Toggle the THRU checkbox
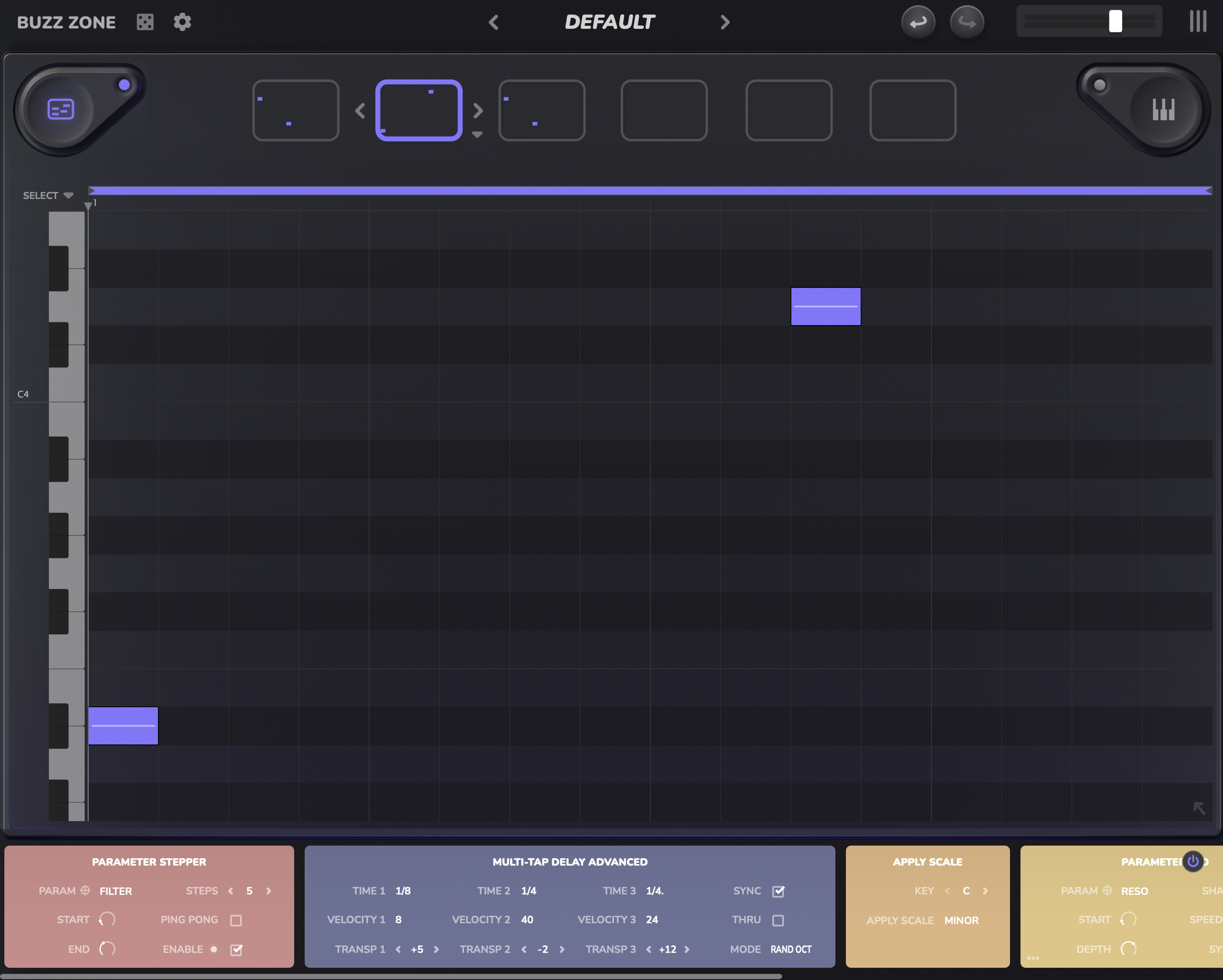 coord(778,920)
